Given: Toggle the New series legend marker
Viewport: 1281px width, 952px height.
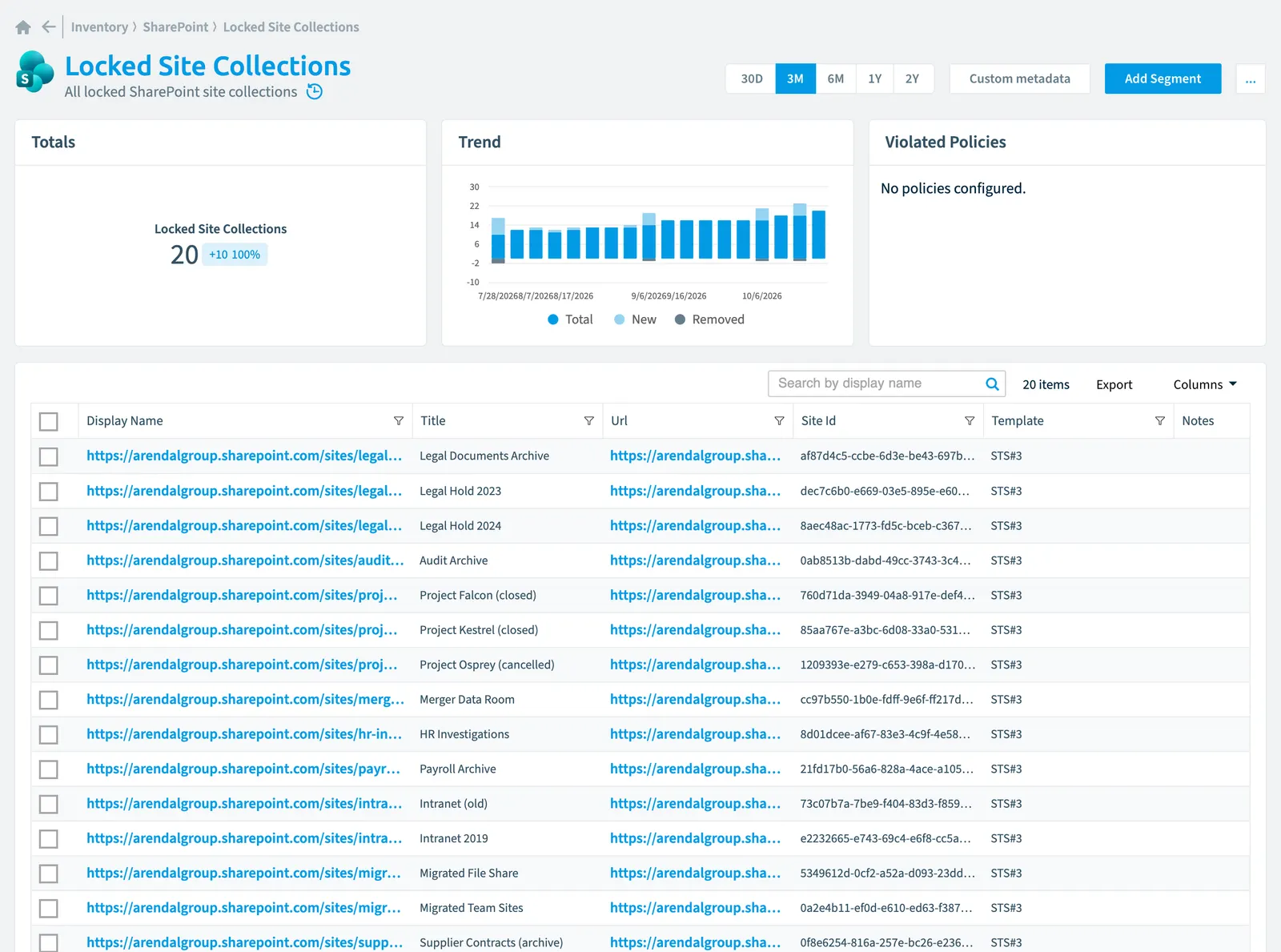Looking at the screenshot, I should tap(619, 319).
